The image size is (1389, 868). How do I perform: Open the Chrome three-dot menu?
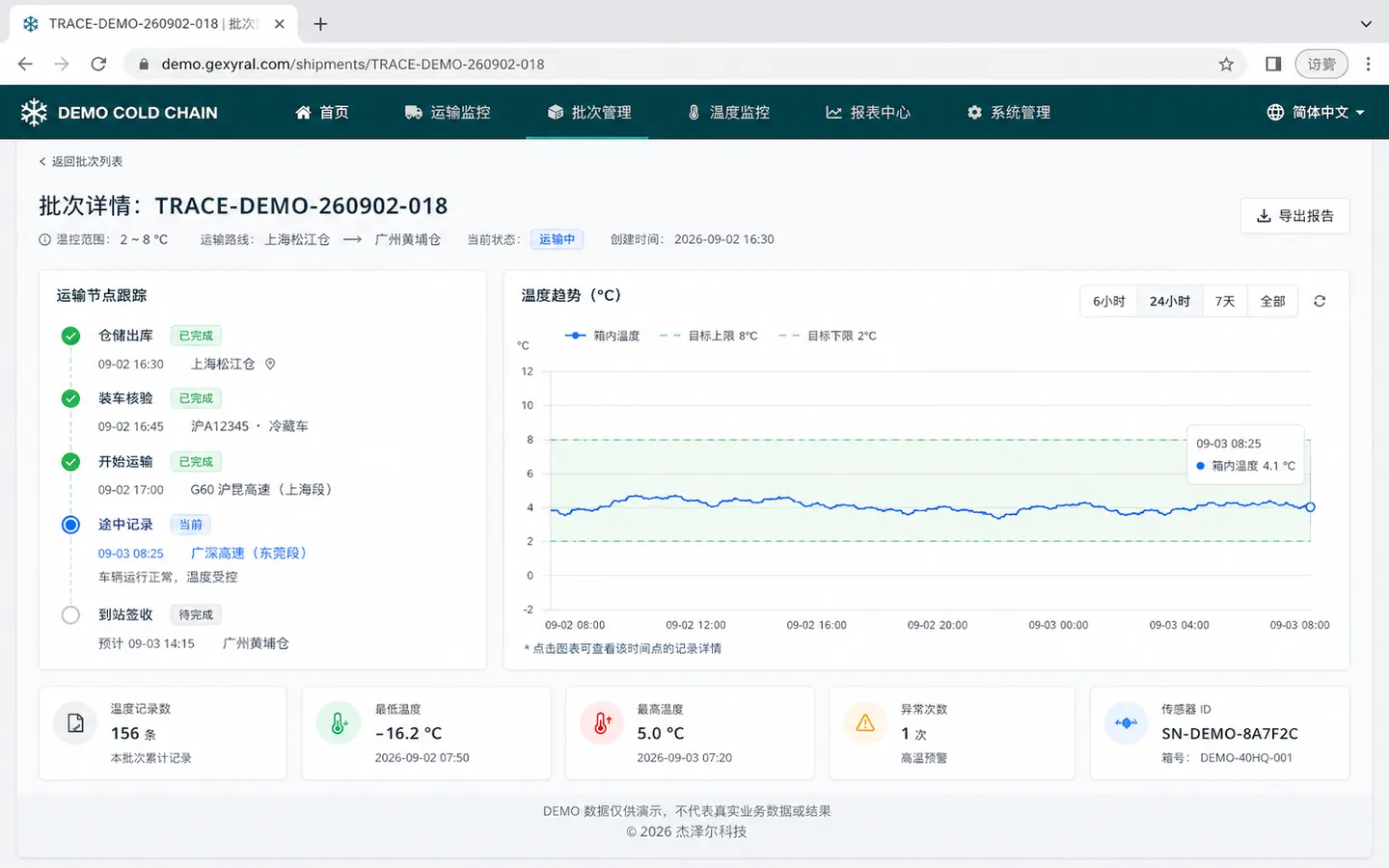coord(1368,64)
